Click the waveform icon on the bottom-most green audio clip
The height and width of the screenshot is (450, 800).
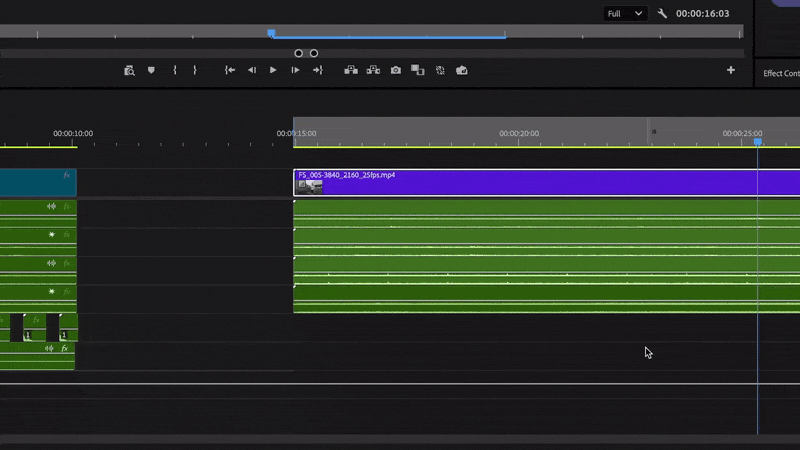tap(49, 348)
